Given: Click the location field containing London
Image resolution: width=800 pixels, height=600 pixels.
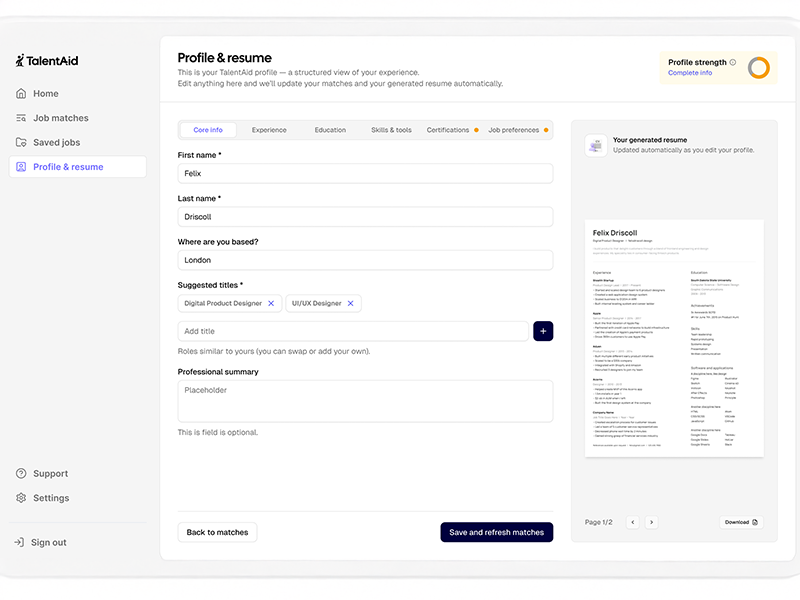Looking at the screenshot, I should 365,260.
